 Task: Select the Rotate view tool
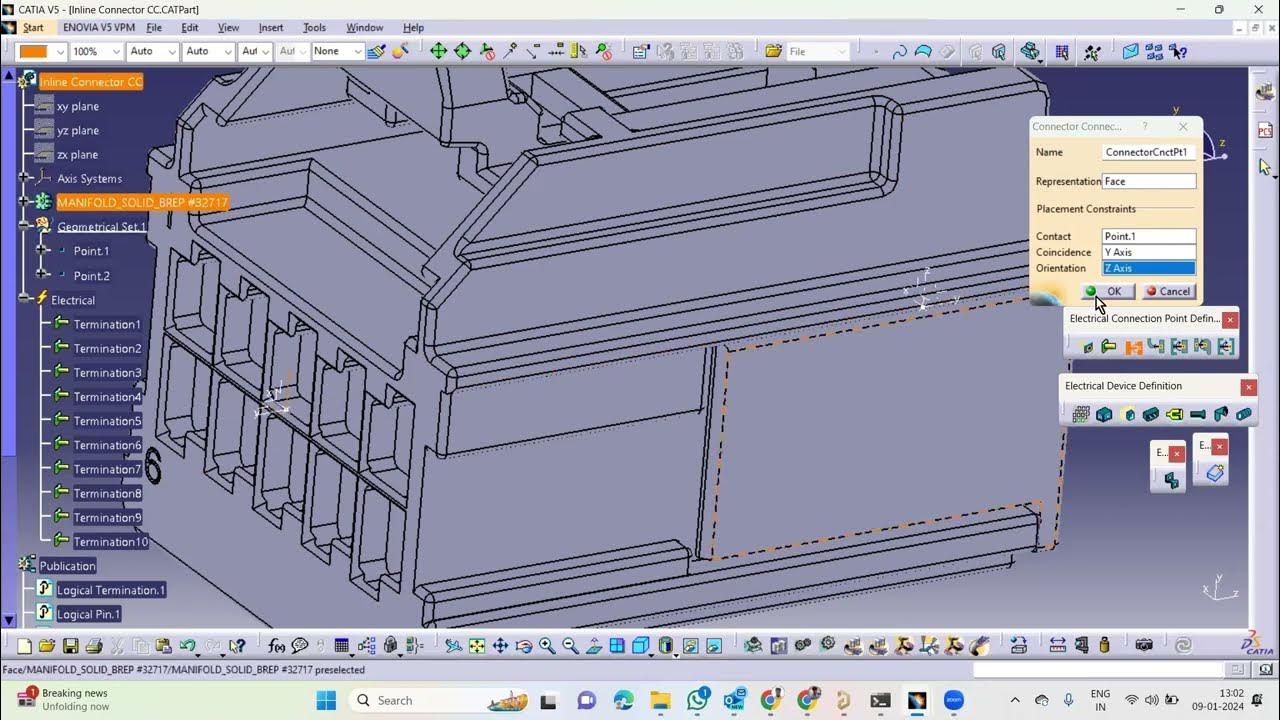524,646
